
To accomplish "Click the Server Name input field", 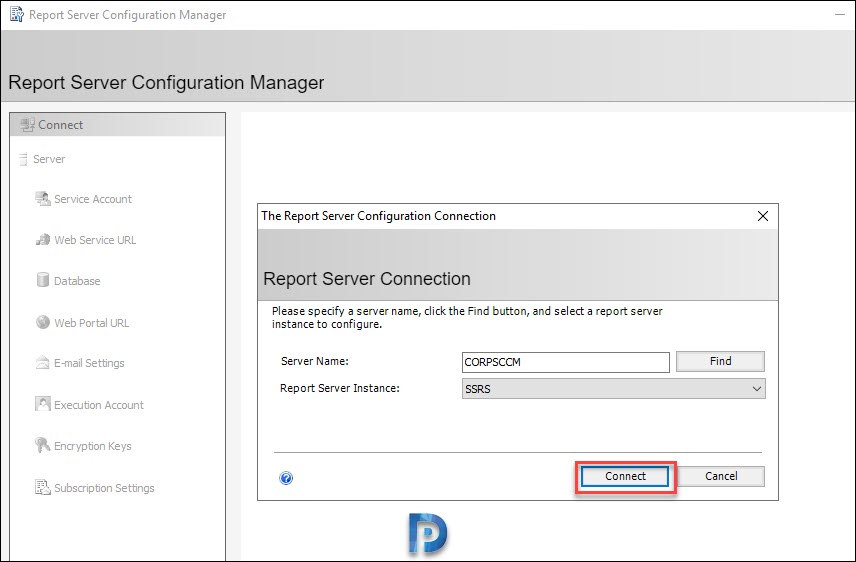I will click(566, 362).
